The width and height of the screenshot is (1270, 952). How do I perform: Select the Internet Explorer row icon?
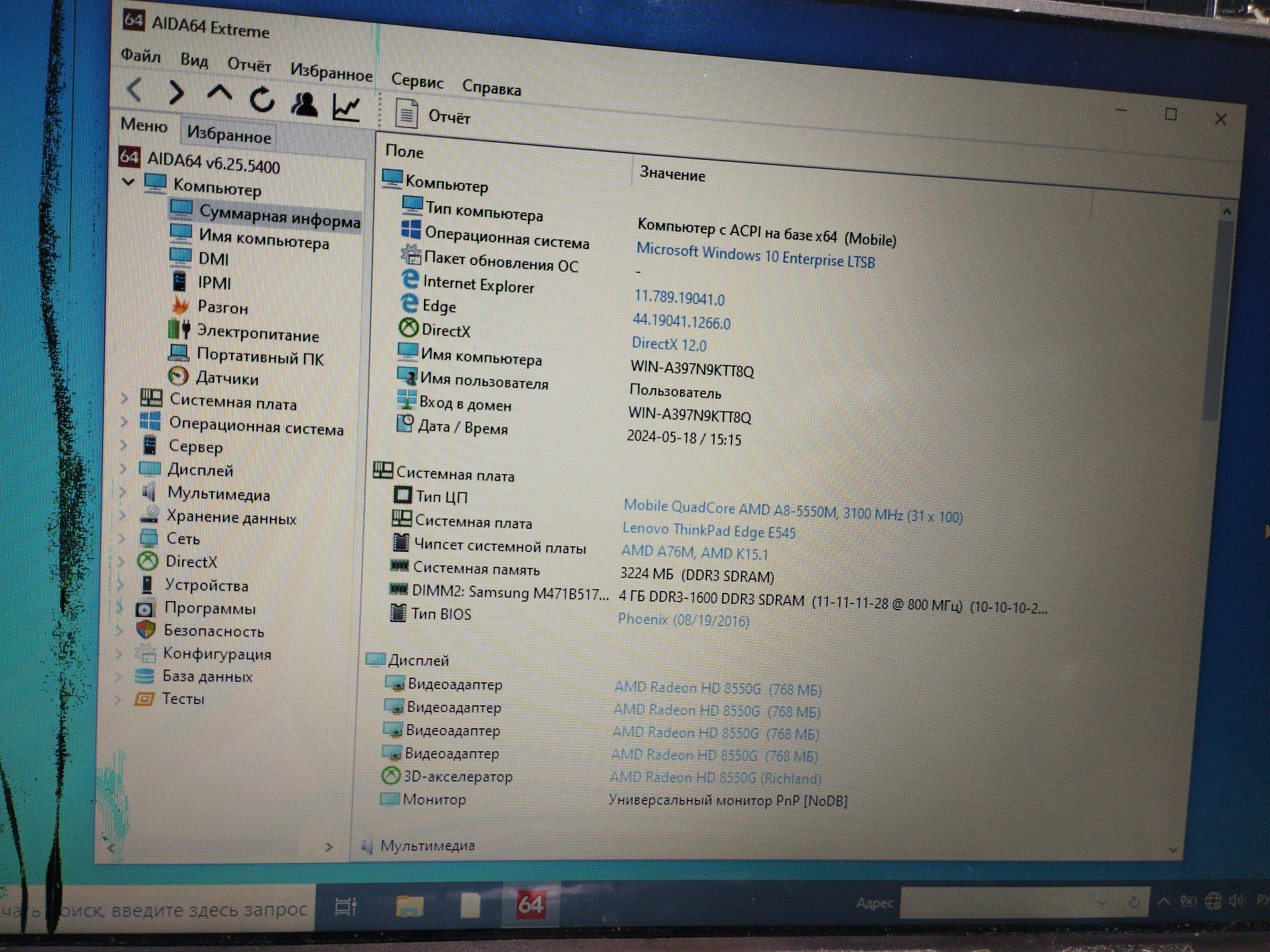[410, 279]
